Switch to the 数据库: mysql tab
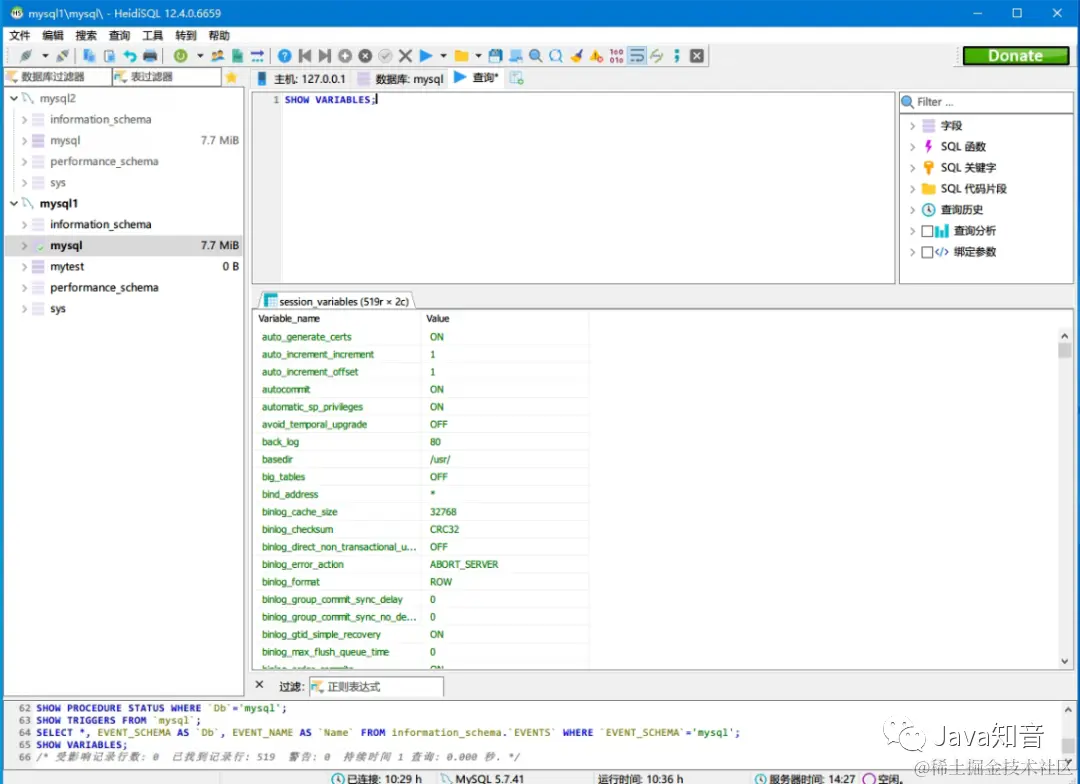 (401, 79)
